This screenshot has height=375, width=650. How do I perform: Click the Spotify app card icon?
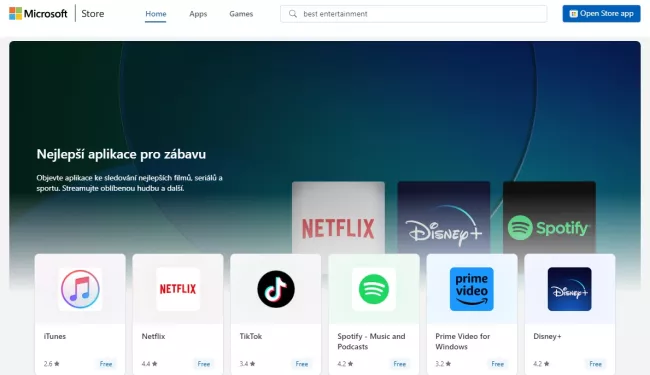click(x=374, y=289)
